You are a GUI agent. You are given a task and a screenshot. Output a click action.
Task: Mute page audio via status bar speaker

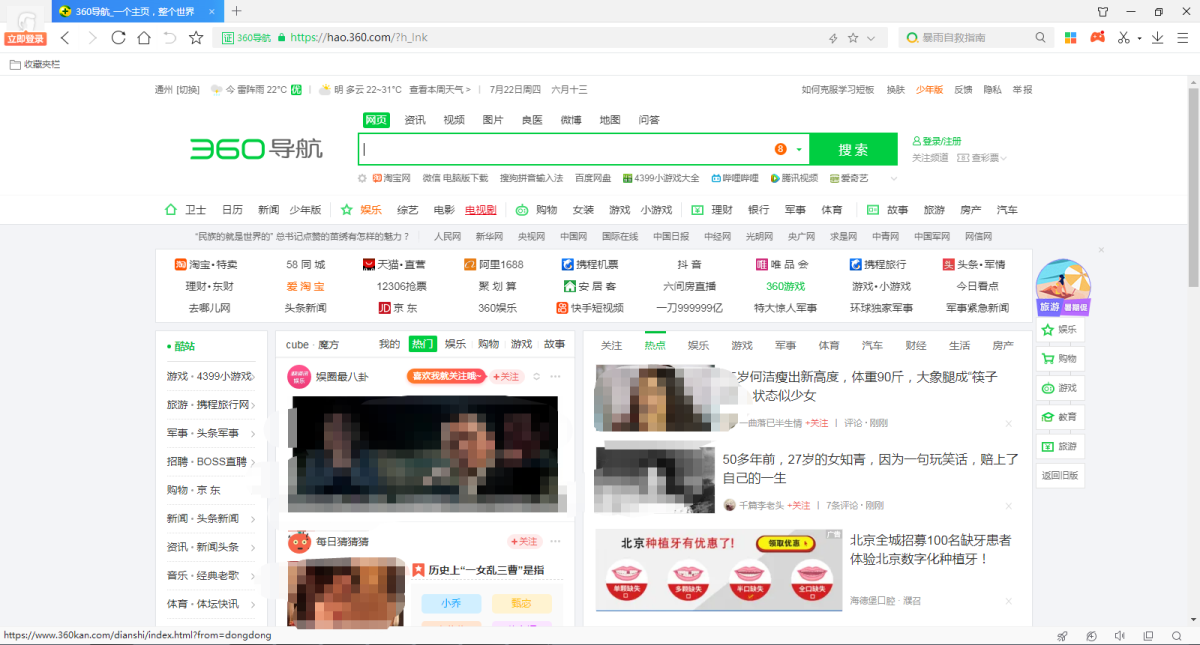click(1120, 636)
